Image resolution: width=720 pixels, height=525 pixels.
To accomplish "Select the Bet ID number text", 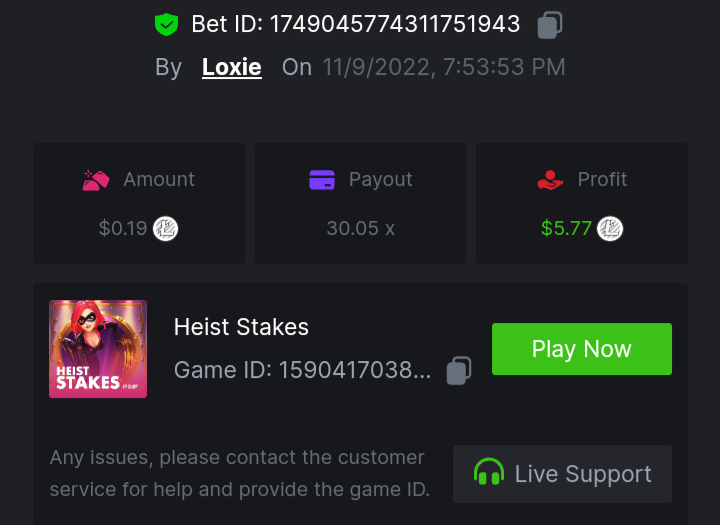I will click(x=395, y=24).
